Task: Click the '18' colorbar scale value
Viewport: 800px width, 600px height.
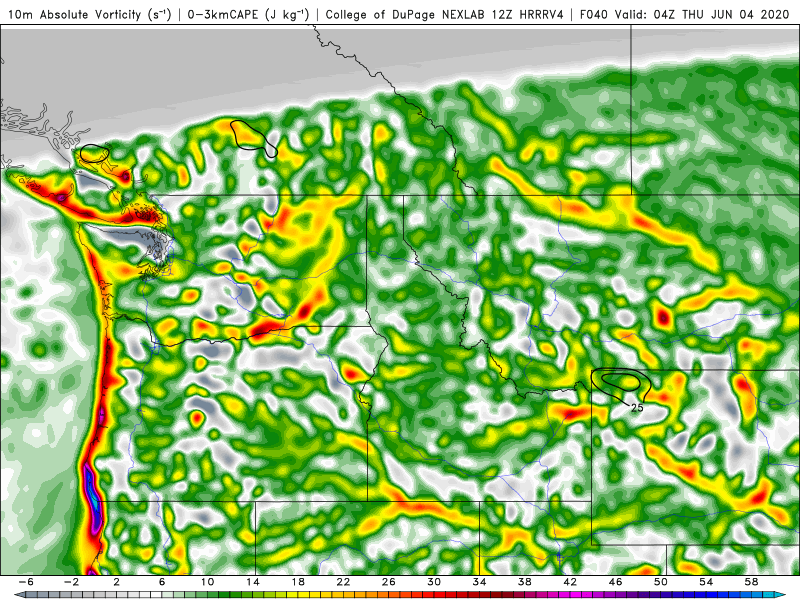Action: (298, 582)
